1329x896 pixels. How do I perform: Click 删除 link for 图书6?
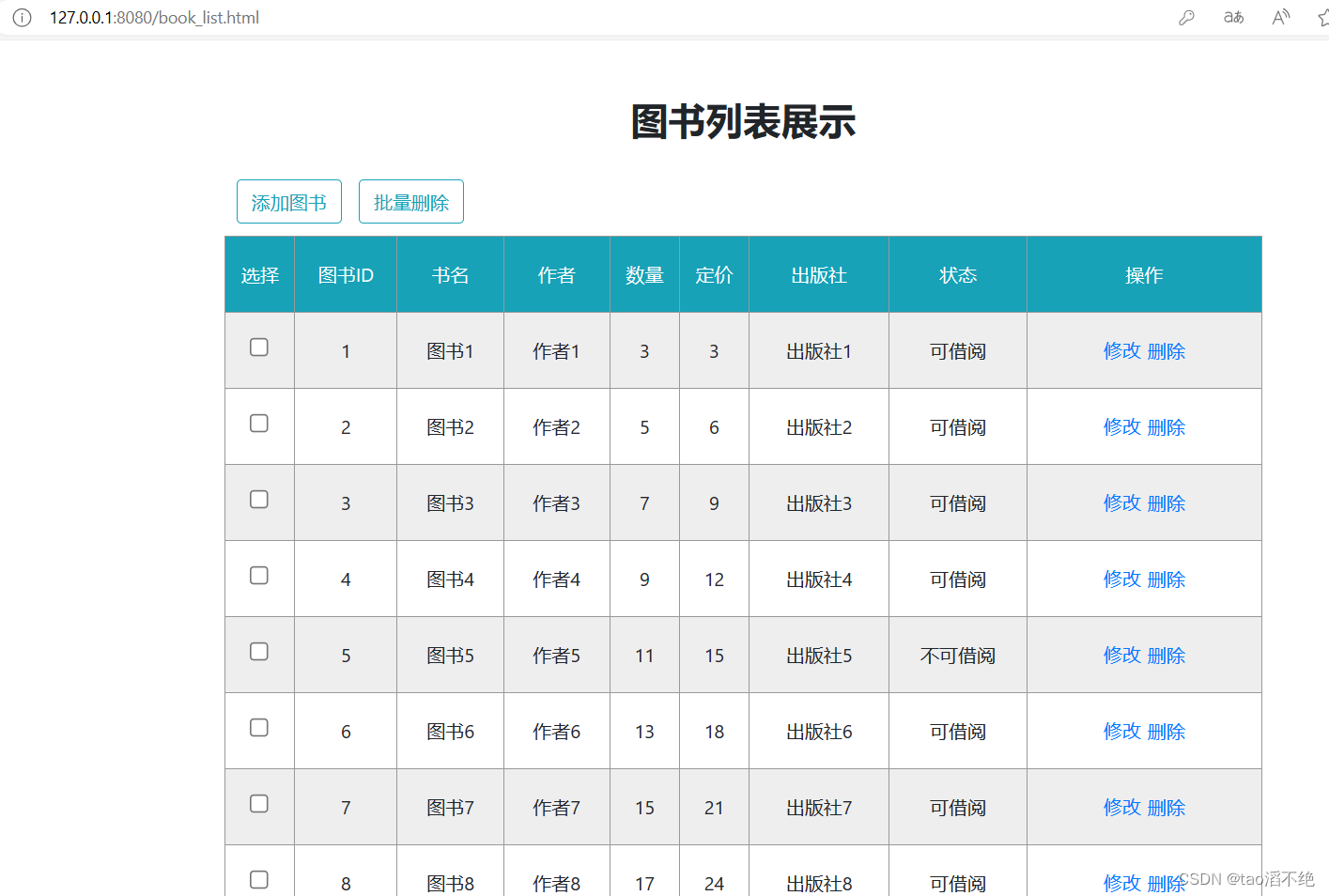(1167, 732)
